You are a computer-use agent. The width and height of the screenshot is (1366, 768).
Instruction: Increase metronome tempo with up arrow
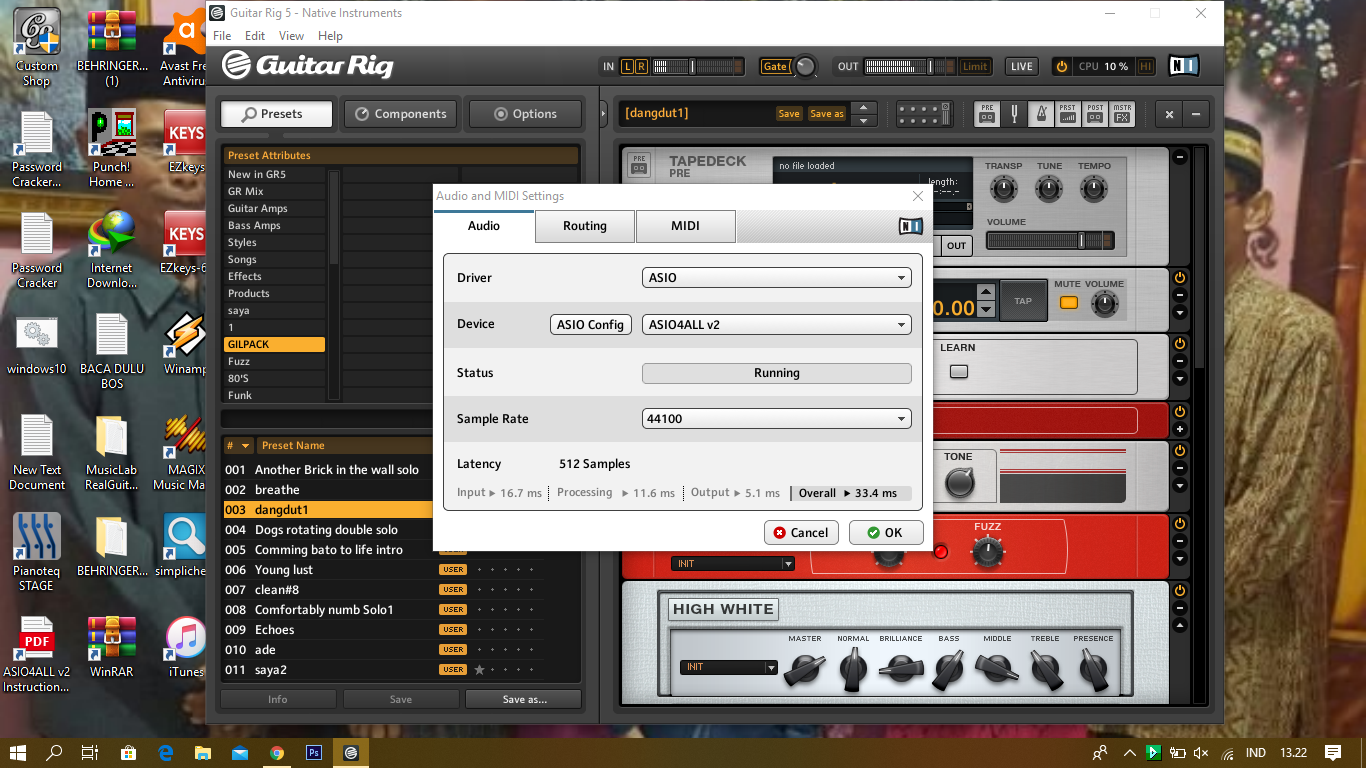coord(986,293)
